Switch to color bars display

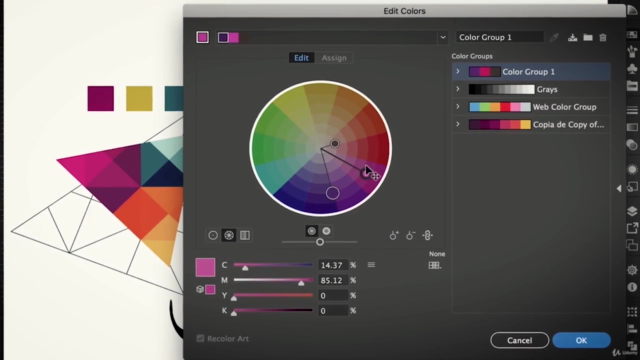[245, 235]
